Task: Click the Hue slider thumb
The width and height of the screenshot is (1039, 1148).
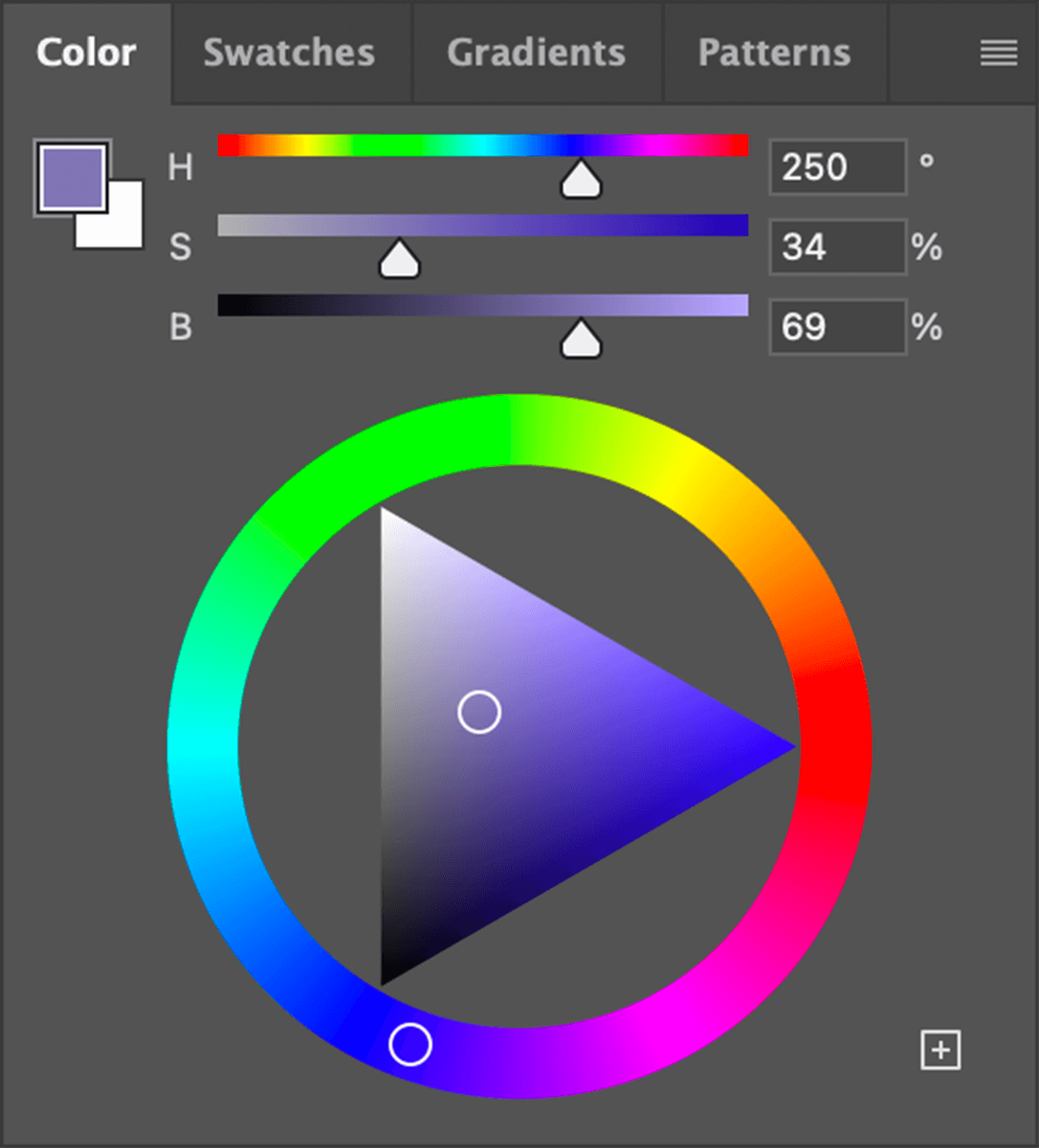Action: 581,179
